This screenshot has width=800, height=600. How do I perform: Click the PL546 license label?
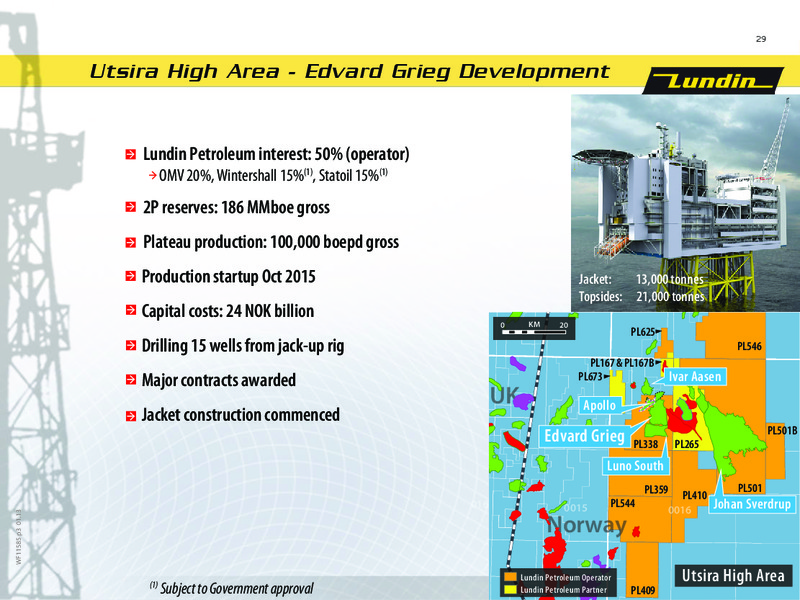coord(749,346)
